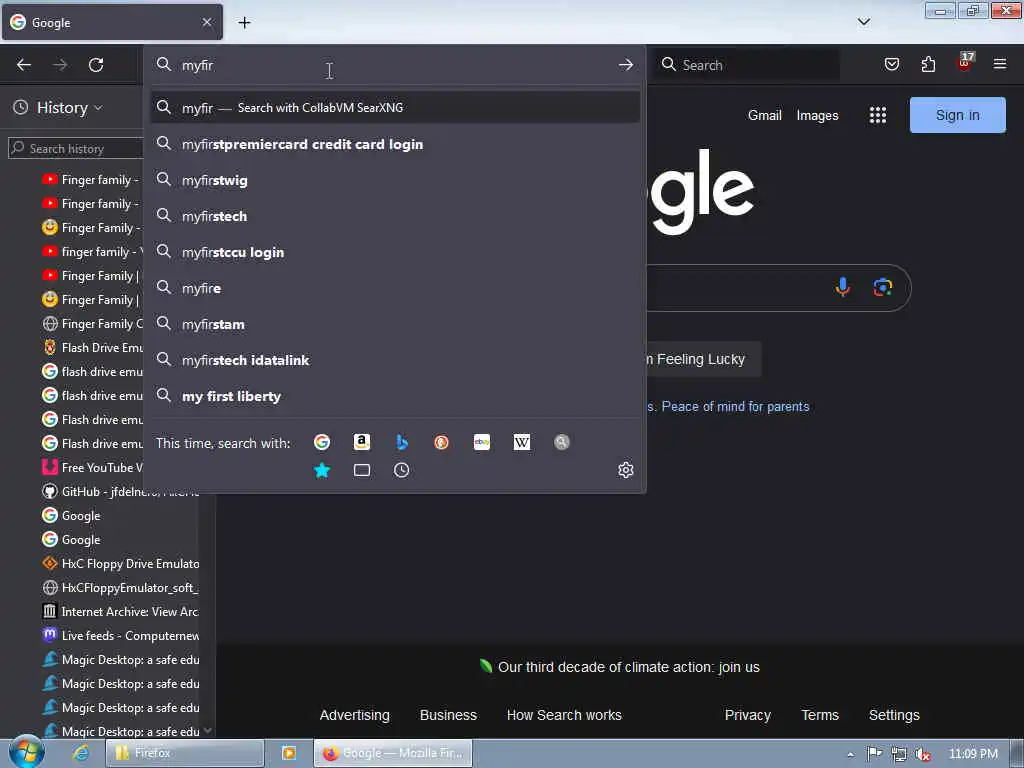
Task: Select Search with CollabVM SearXNG suggestion
Action: (394, 108)
